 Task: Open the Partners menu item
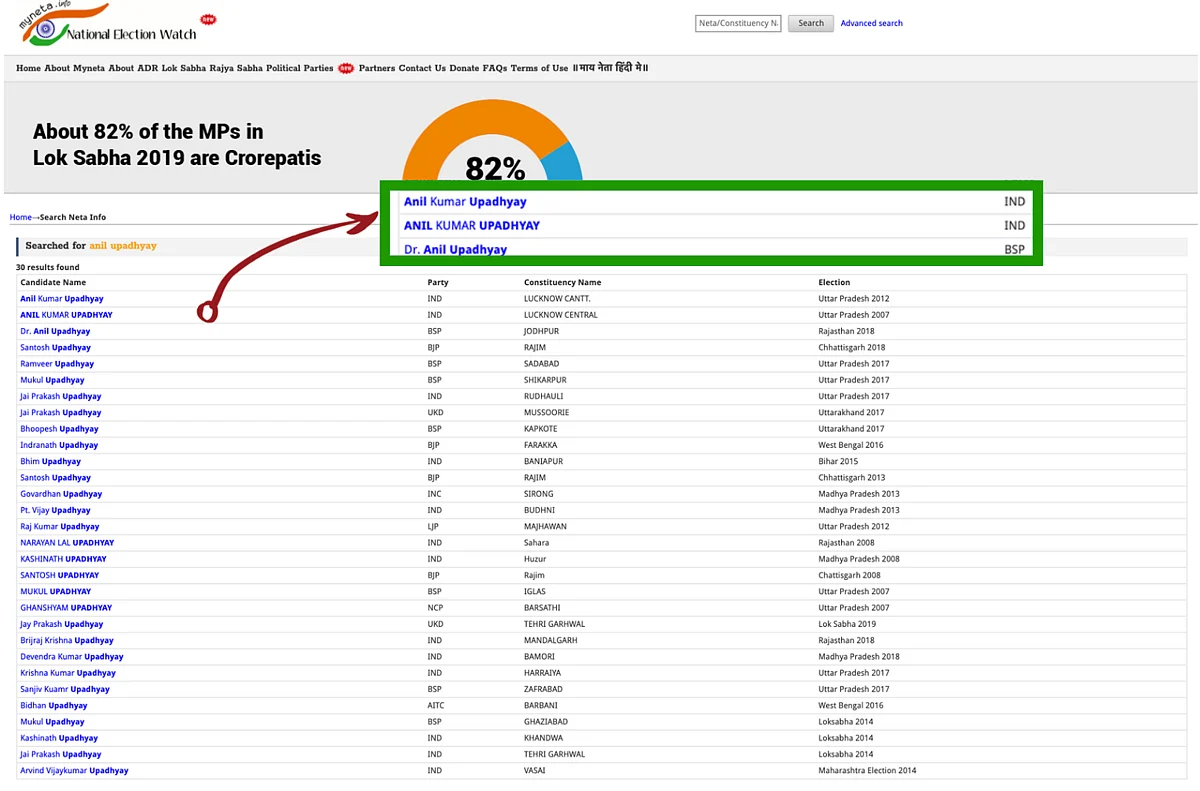(377, 68)
